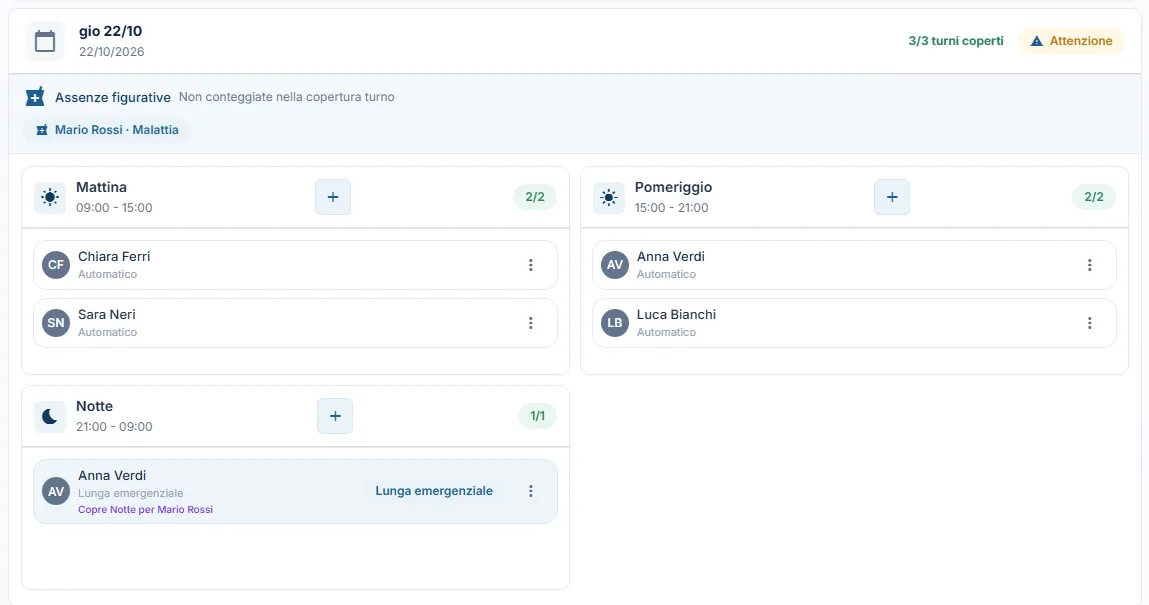Click the 2/2 coverage badge for Pomeriggio
The width and height of the screenshot is (1149, 605).
tap(1093, 197)
